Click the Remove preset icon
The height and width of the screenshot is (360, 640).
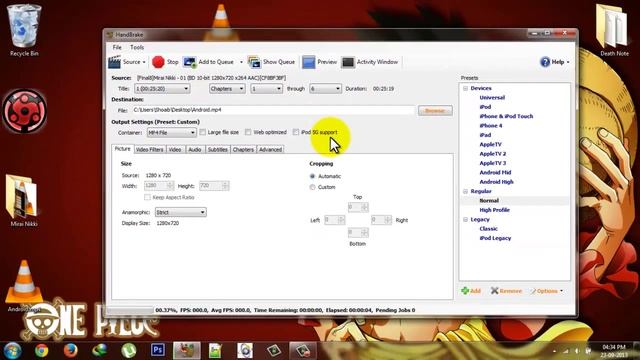pyautogui.click(x=495, y=291)
